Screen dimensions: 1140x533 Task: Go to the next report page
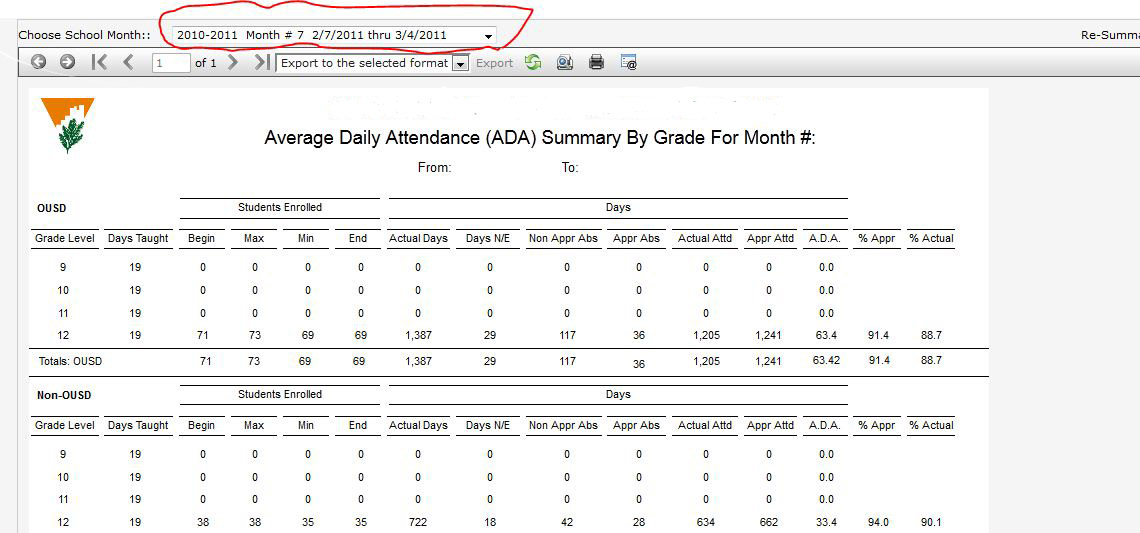point(233,63)
